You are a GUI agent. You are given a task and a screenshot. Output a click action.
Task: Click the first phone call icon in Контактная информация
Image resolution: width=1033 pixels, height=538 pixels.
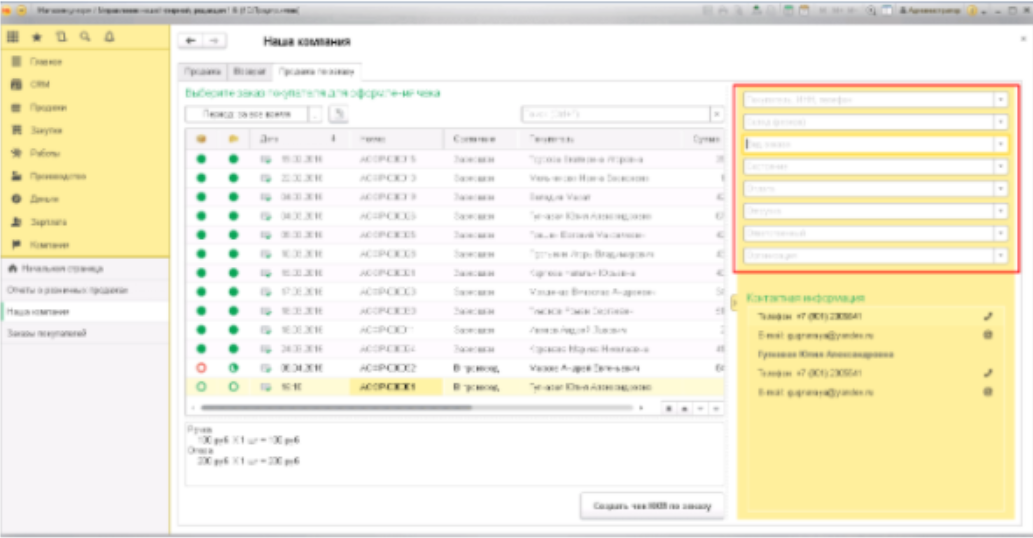point(988,316)
